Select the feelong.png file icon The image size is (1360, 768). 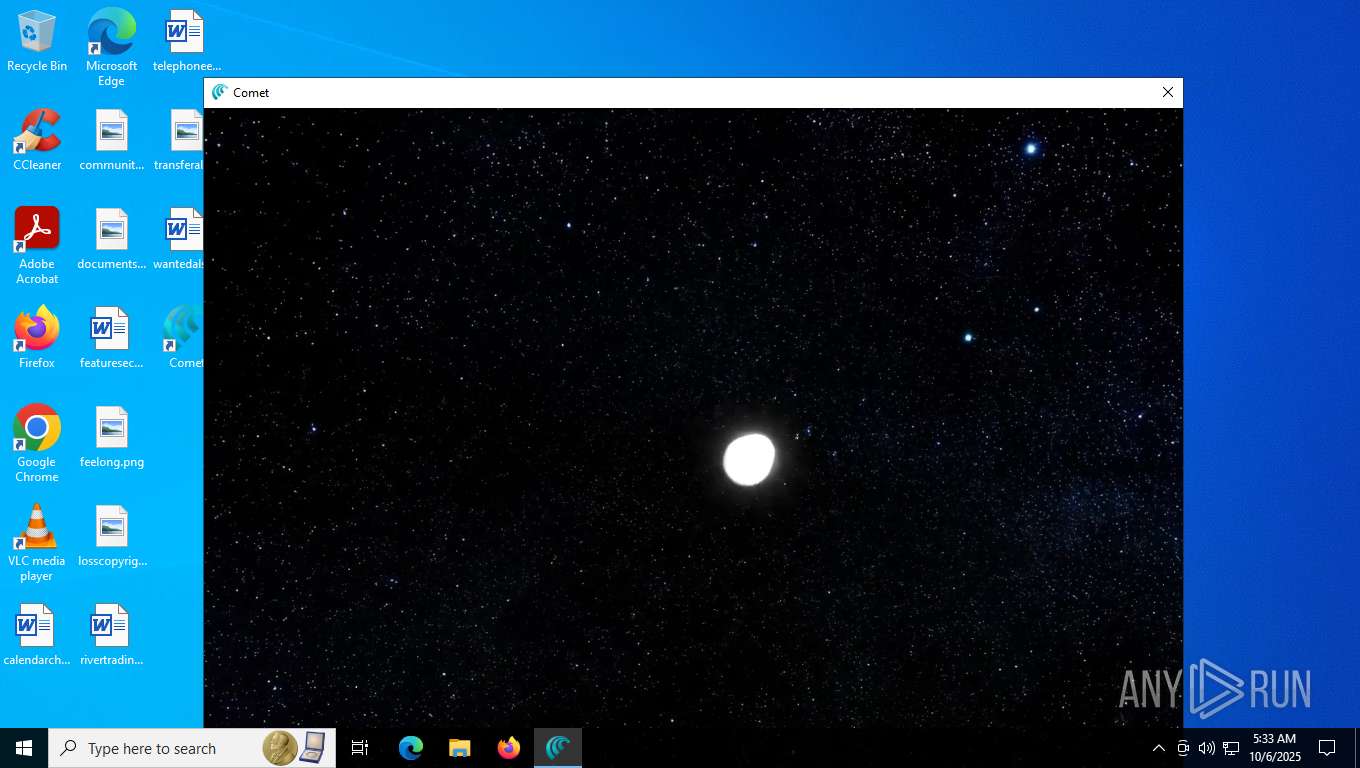pos(111,437)
